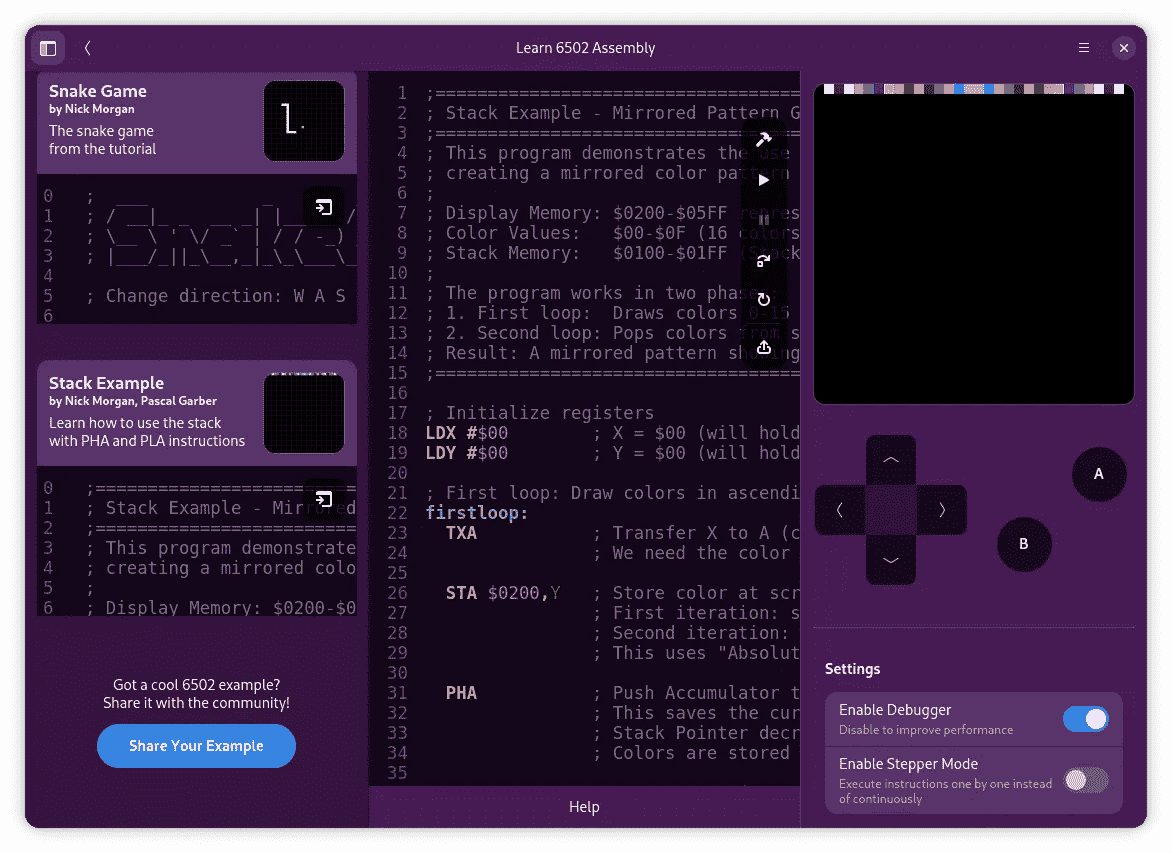Click the Share Your Example button
This screenshot has width=1172, height=853.
(x=196, y=746)
